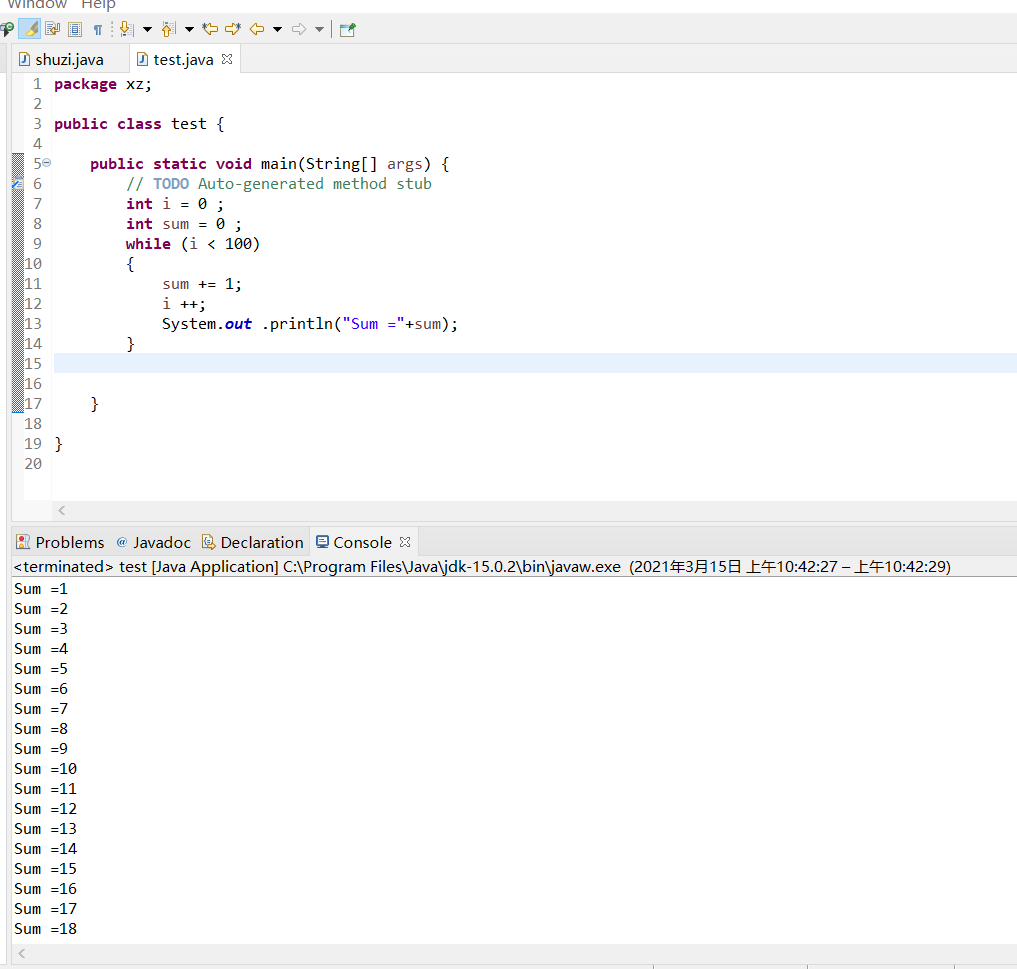This screenshot has width=1017, height=969.
Task: Click console output line 'Sum =5'
Action: click(41, 669)
